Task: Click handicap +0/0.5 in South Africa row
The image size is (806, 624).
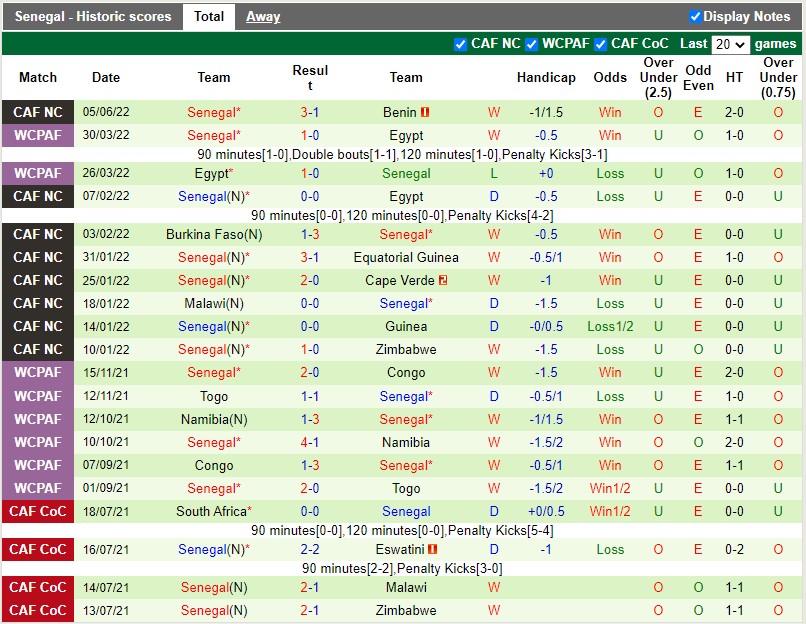Action: coord(546,511)
